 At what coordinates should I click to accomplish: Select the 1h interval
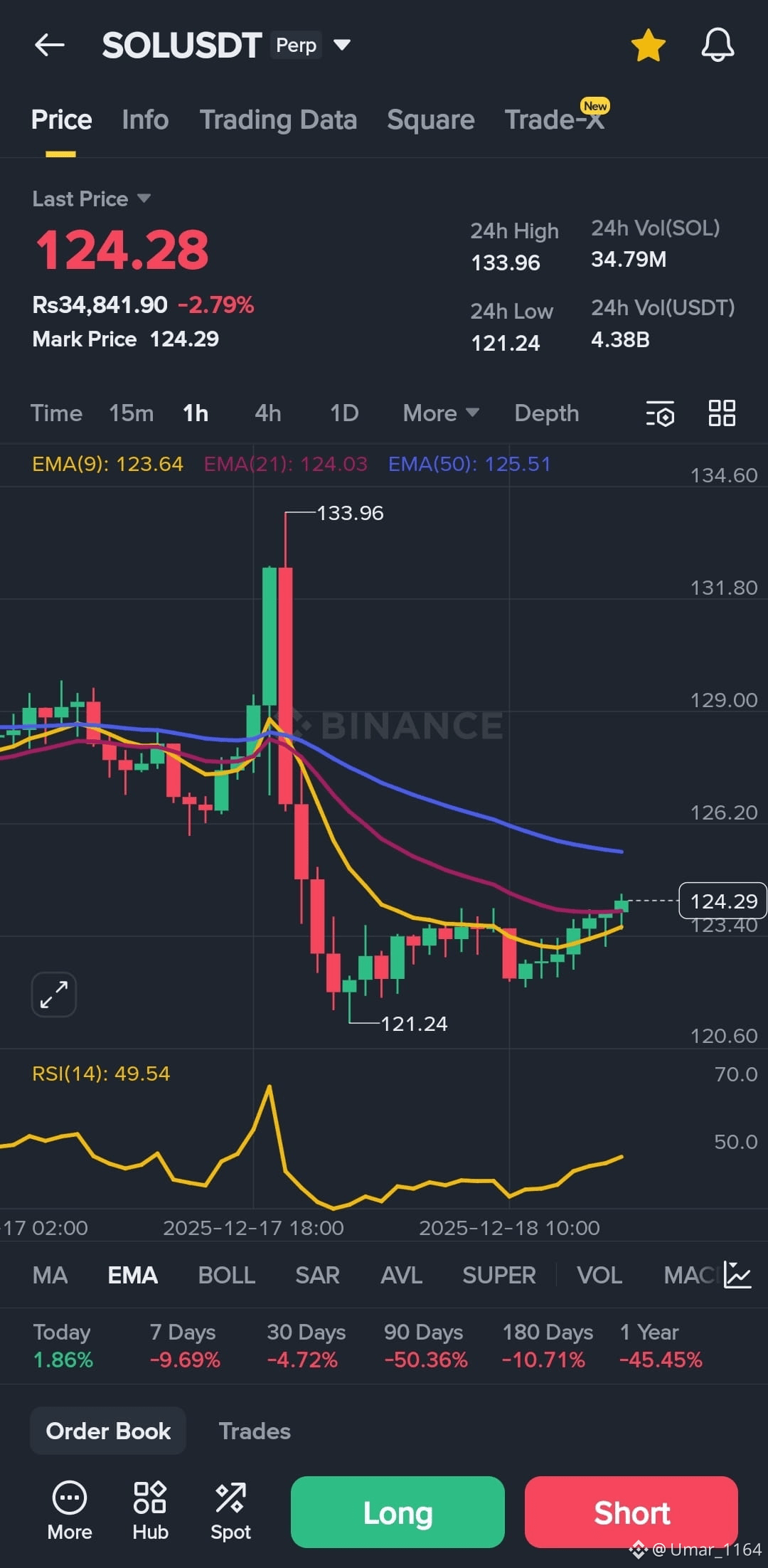tap(196, 413)
